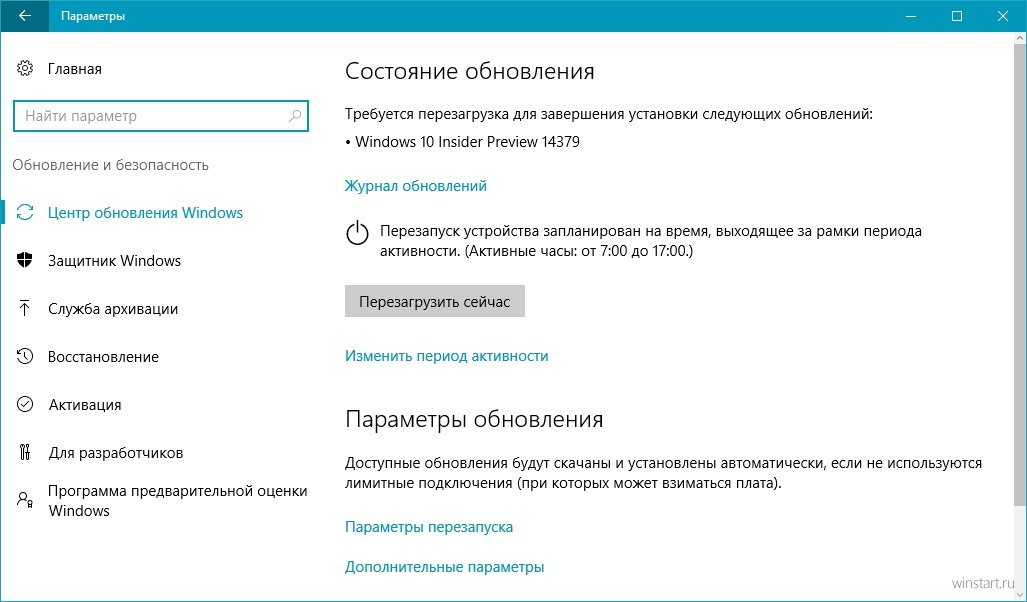Click the Активация checkmark circle icon
The width and height of the screenshot is (1027, 602).
click(x=25, y=404)
